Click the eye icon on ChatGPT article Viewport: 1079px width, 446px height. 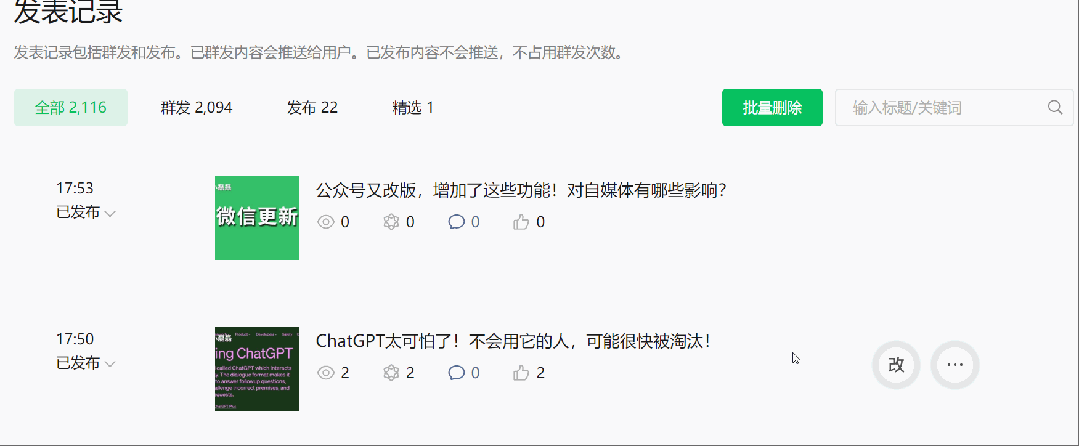(x=326, y=373)
